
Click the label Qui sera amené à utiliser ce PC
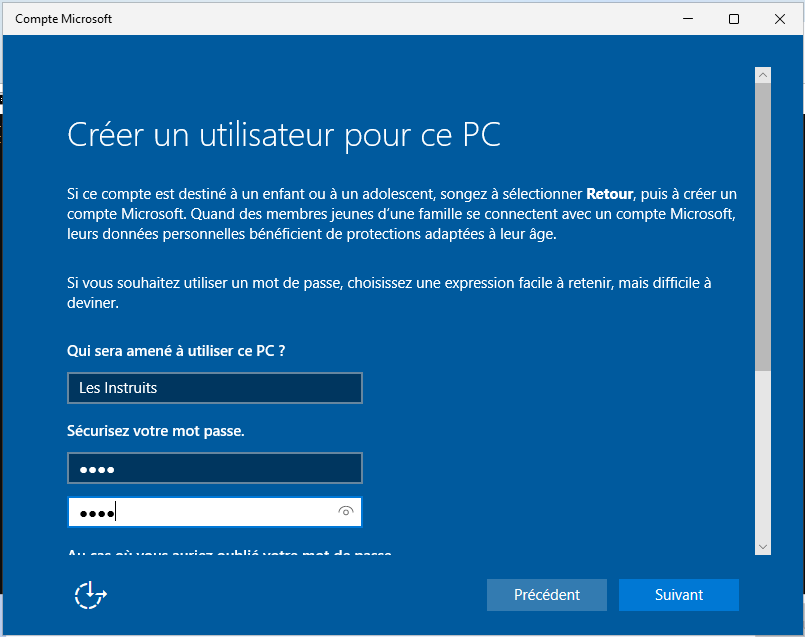click(x=183, y=351)
